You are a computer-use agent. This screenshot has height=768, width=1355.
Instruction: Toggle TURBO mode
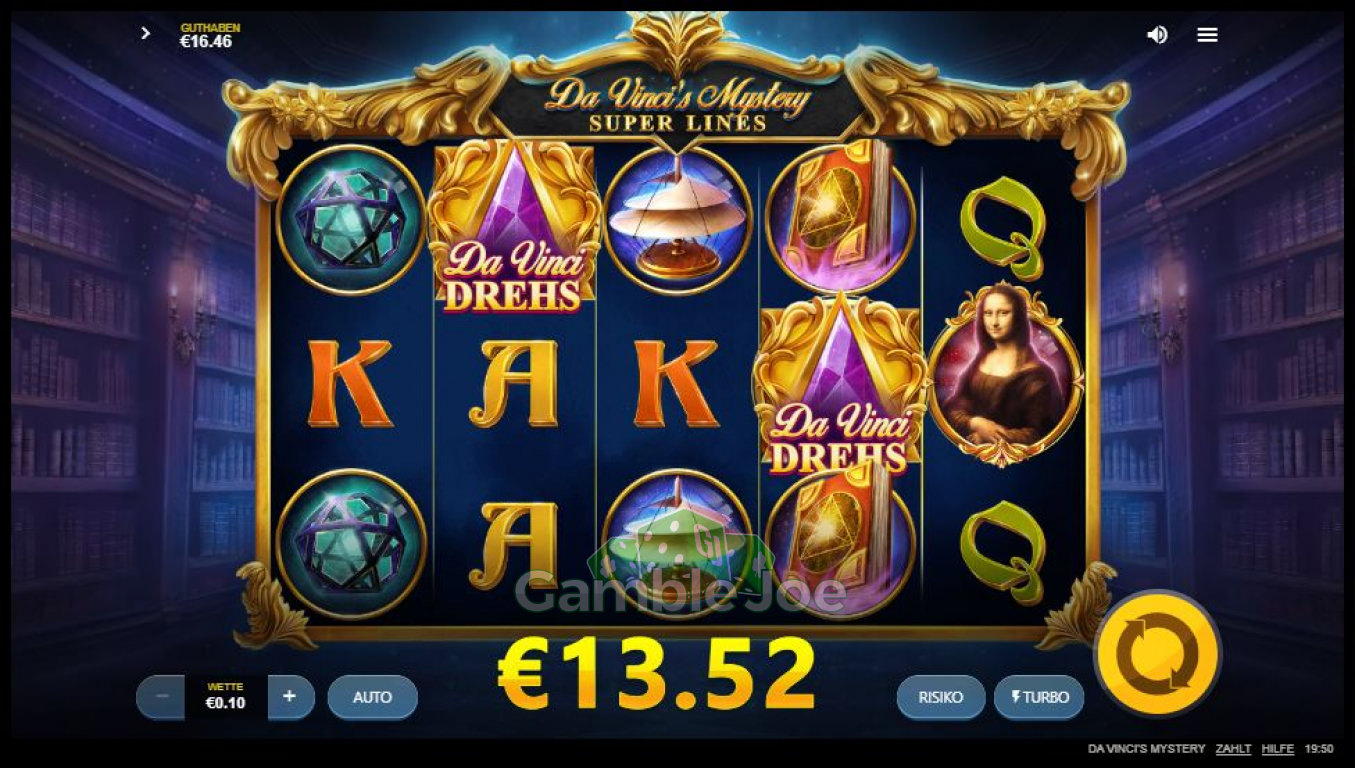tap(1039, 697)
